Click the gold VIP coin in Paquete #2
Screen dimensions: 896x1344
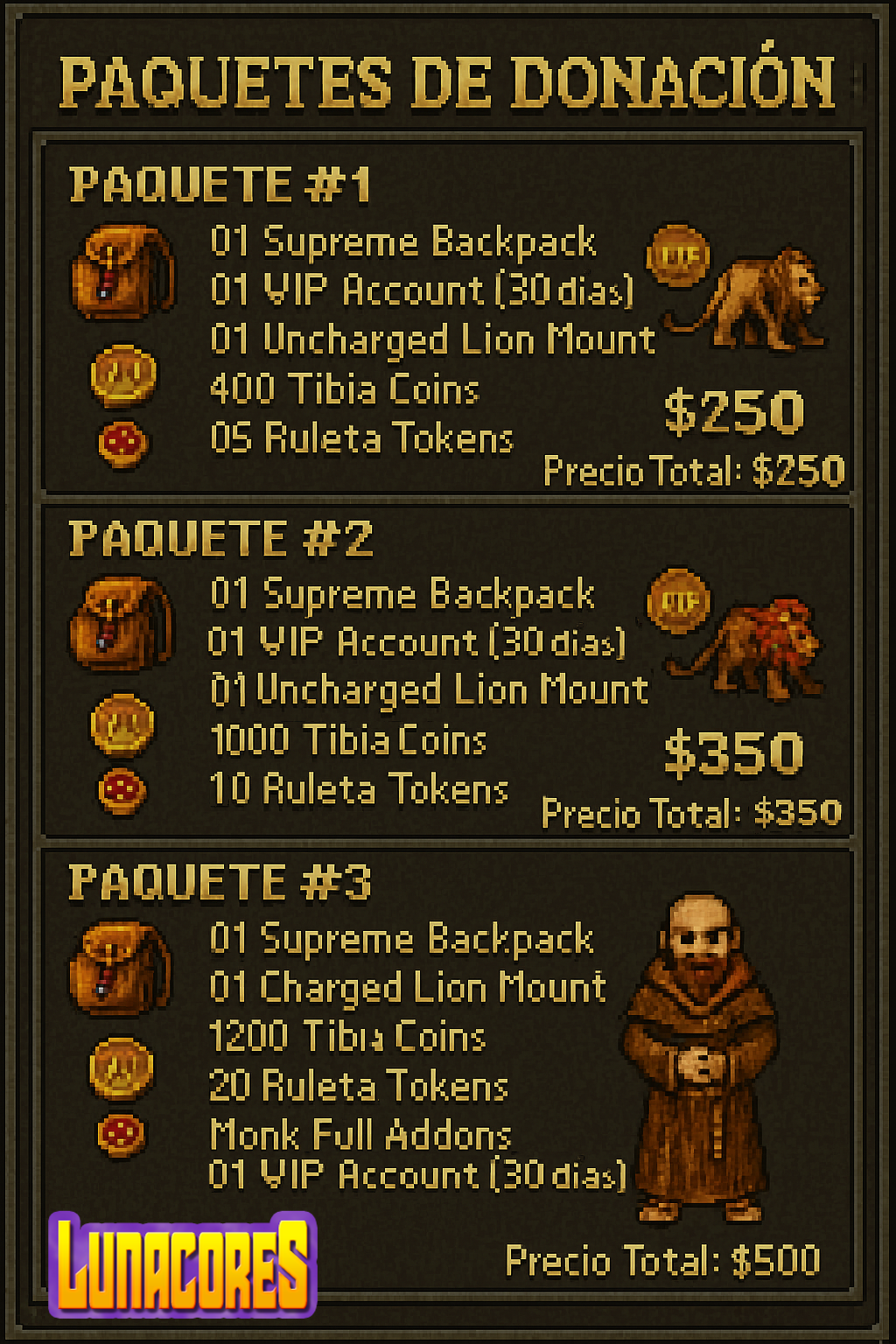[678, 600]
